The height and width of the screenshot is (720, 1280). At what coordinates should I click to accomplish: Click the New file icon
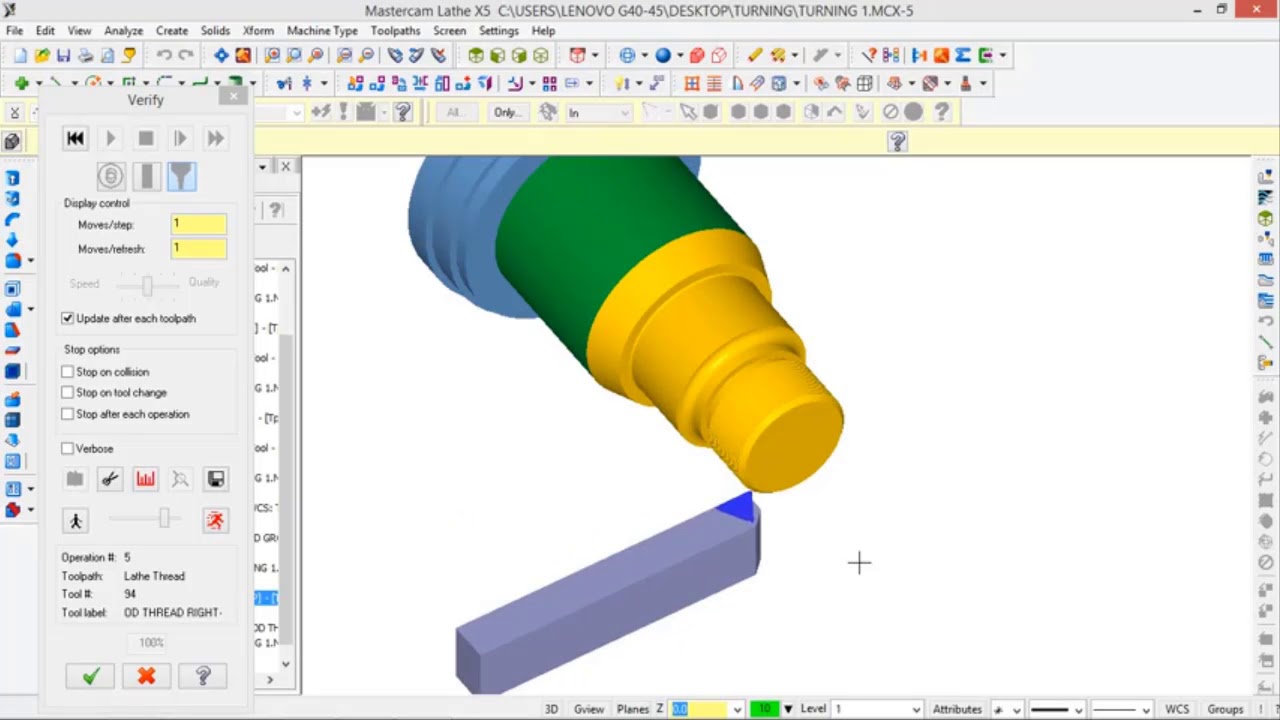pyautogui.click(x=20, y=56)
